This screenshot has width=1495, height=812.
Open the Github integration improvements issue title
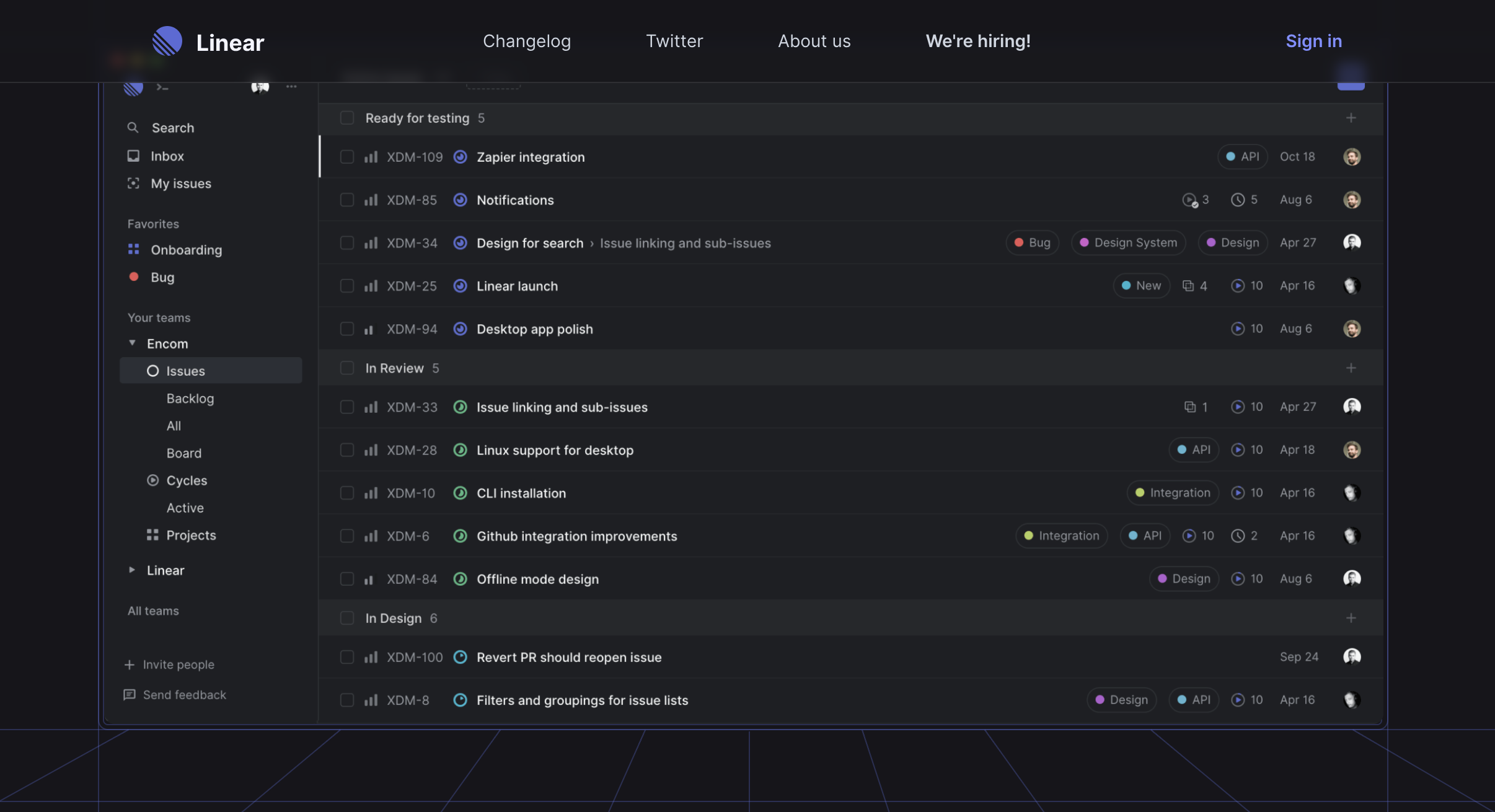pyautogui.click(x=576, y=536)
